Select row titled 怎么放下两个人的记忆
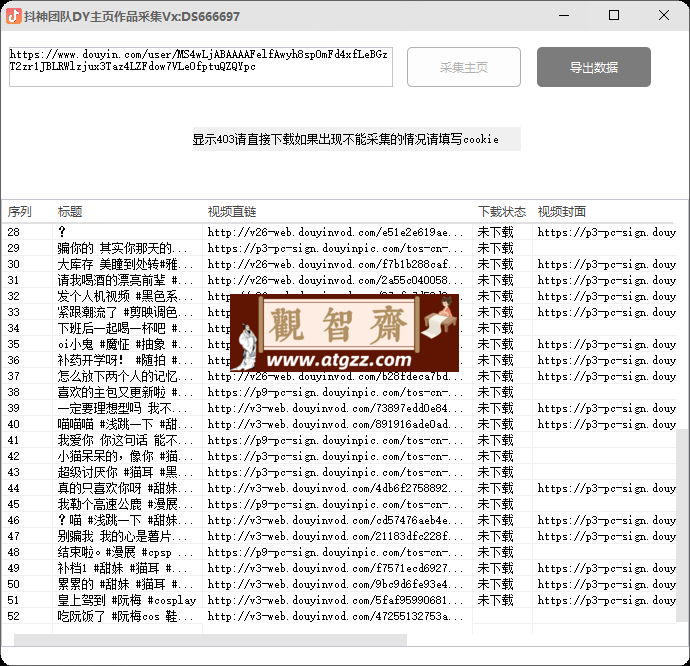This screenshot has width=690, height=666. click(339, 376)
